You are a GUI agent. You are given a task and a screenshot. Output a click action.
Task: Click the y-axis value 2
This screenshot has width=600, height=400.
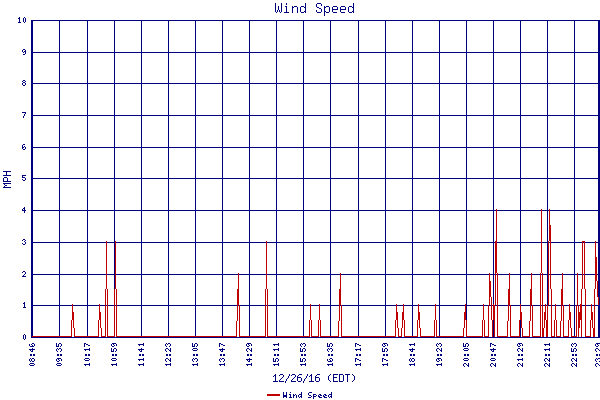pos(24,274)
